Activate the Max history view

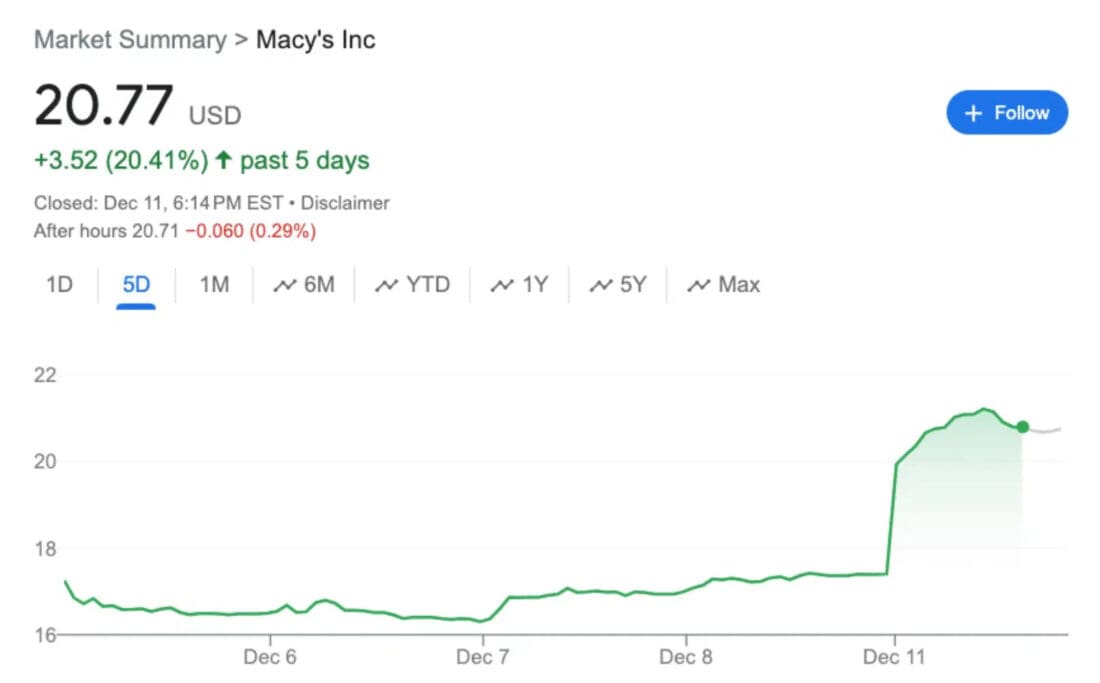coord(731,285)
